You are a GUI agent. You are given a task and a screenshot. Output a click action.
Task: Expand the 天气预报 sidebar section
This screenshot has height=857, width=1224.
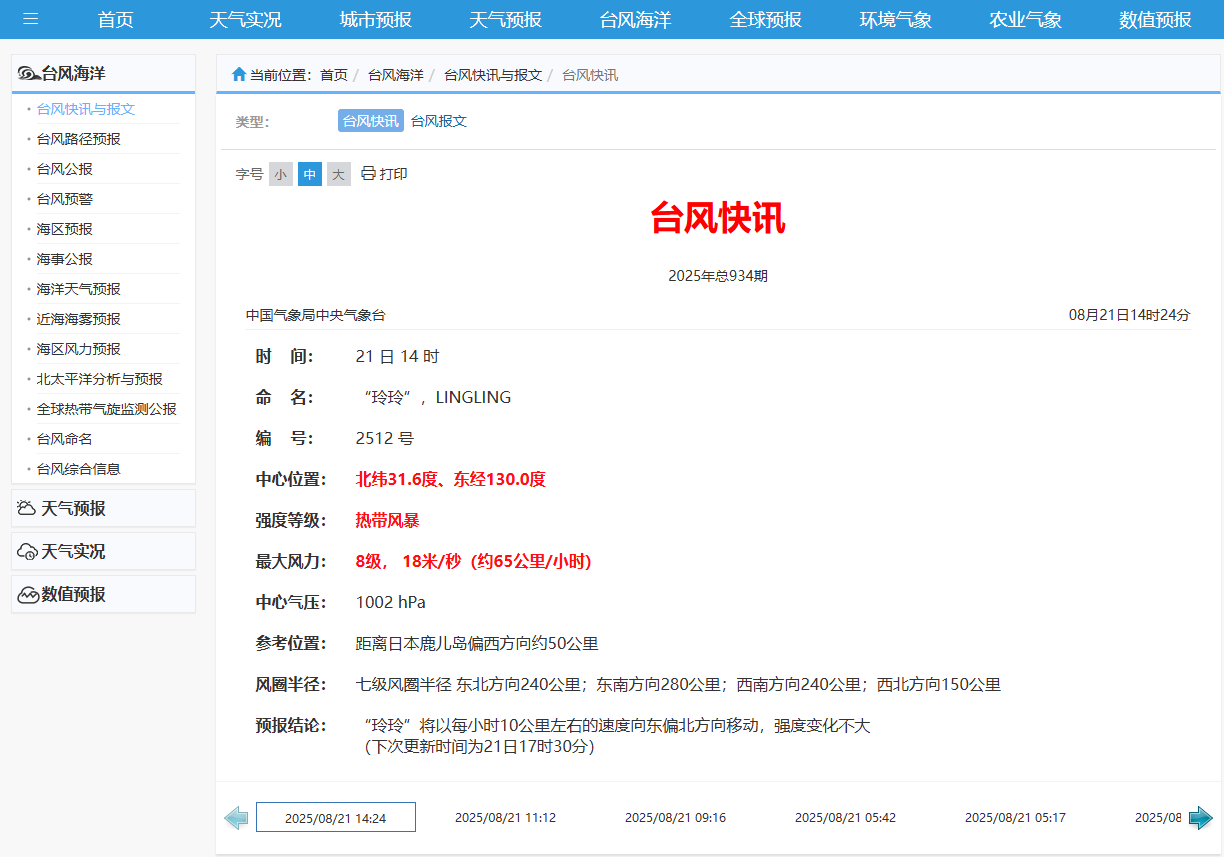coord(73,509)
